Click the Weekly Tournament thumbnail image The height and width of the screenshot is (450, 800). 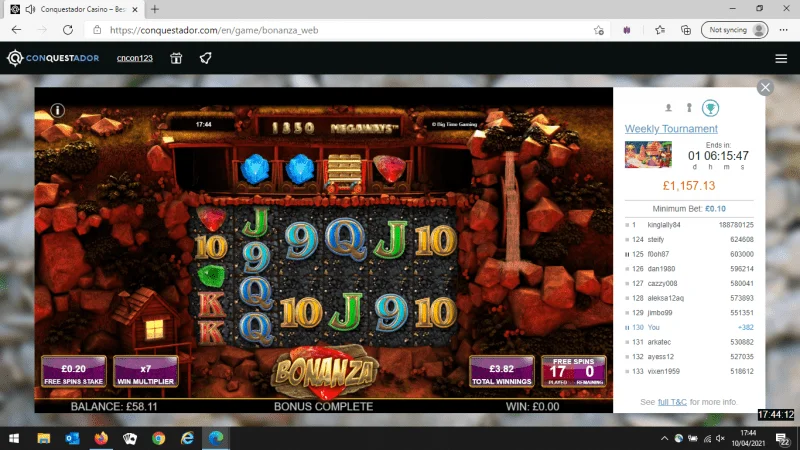pyautogui.click(x=648, y=155)
